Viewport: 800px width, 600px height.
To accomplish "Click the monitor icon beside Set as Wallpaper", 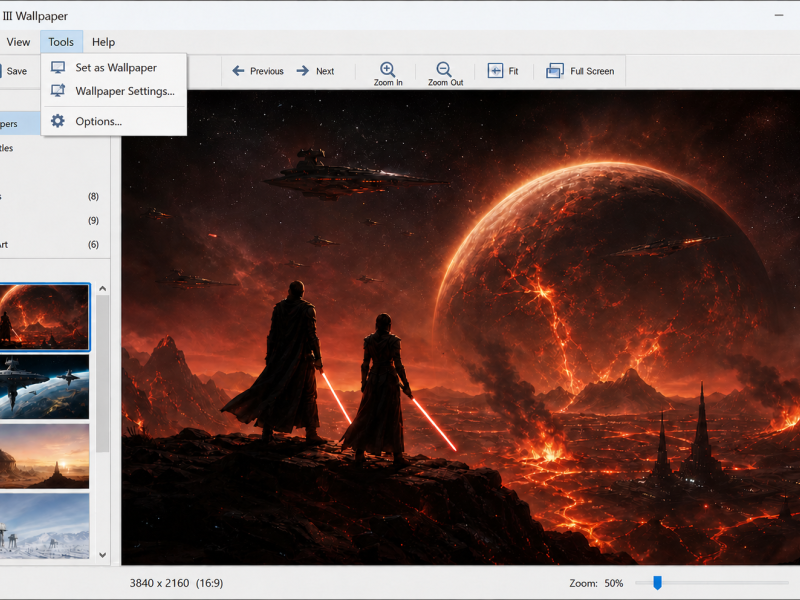I will (x=58, y=67).
